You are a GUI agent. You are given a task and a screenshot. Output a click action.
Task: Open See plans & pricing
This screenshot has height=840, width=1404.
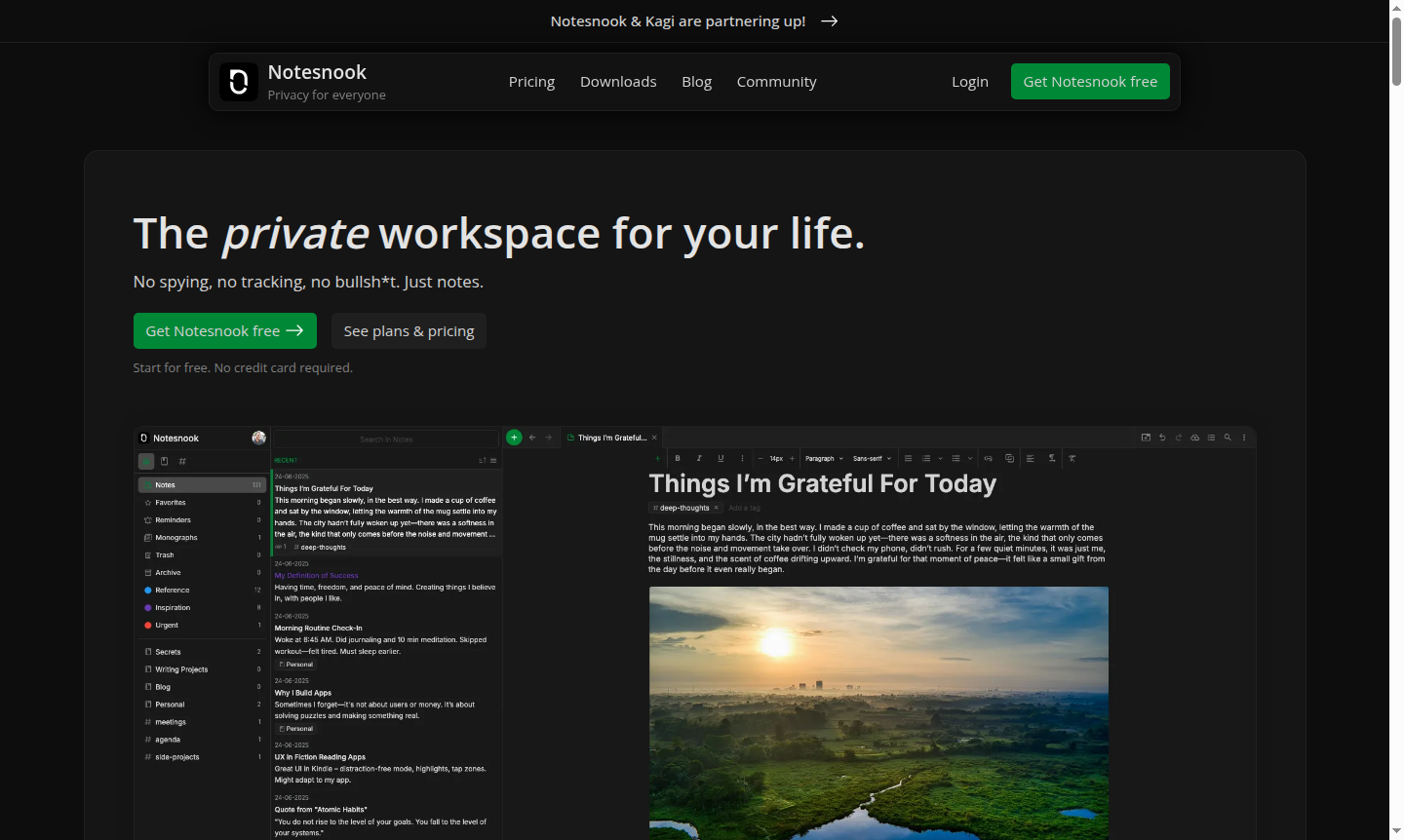point(409,330)
